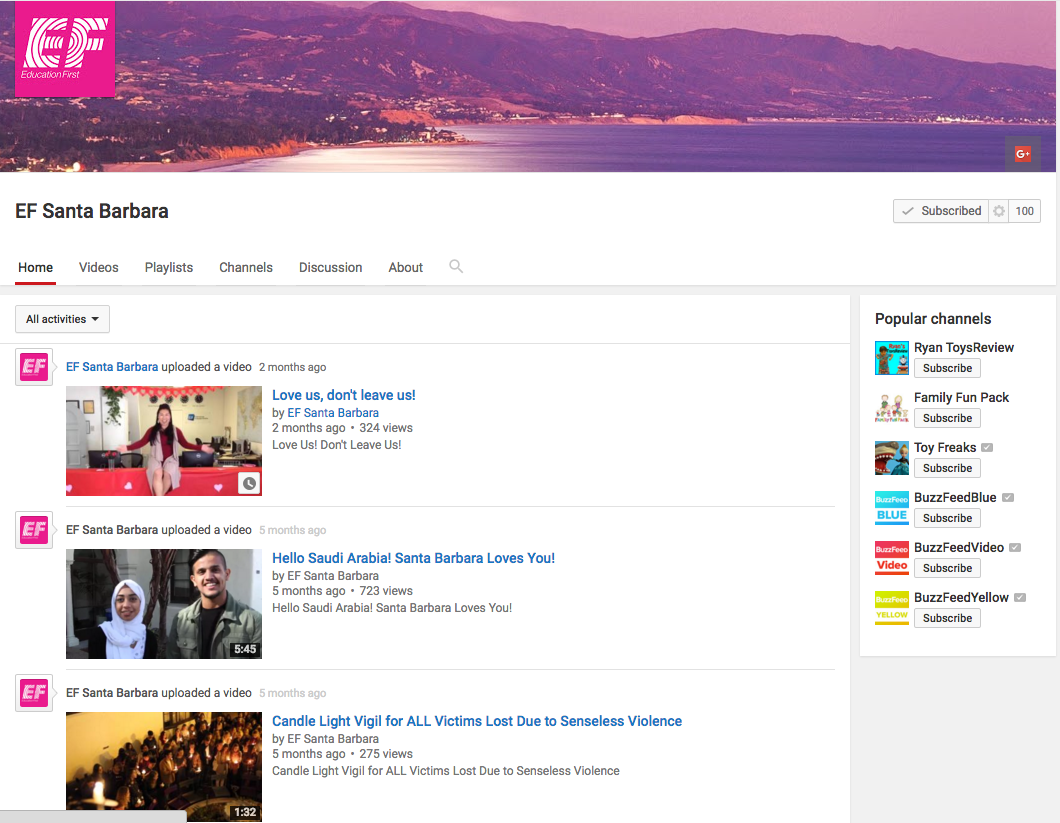Play the Love us video thumbnail
1060x823 pixels.
click(164, 441)
